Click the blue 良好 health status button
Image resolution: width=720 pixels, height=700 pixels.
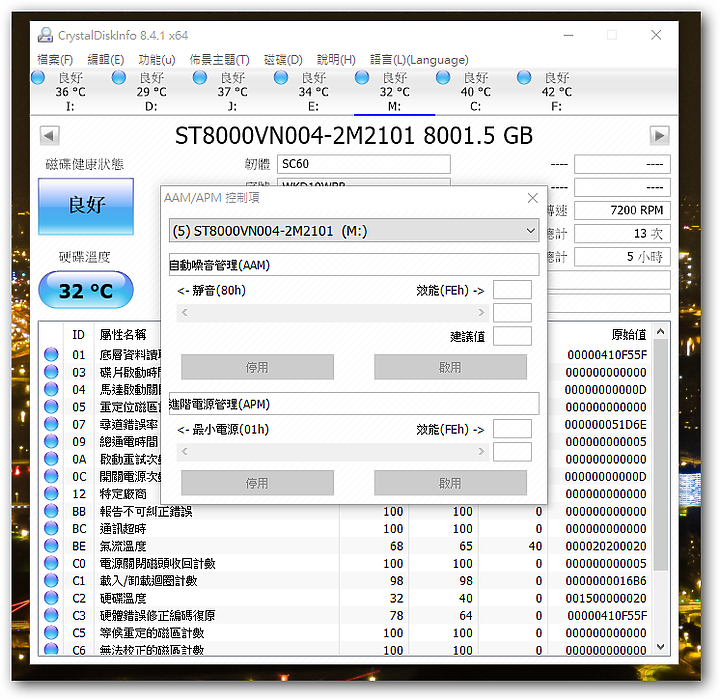coord(86,206)
